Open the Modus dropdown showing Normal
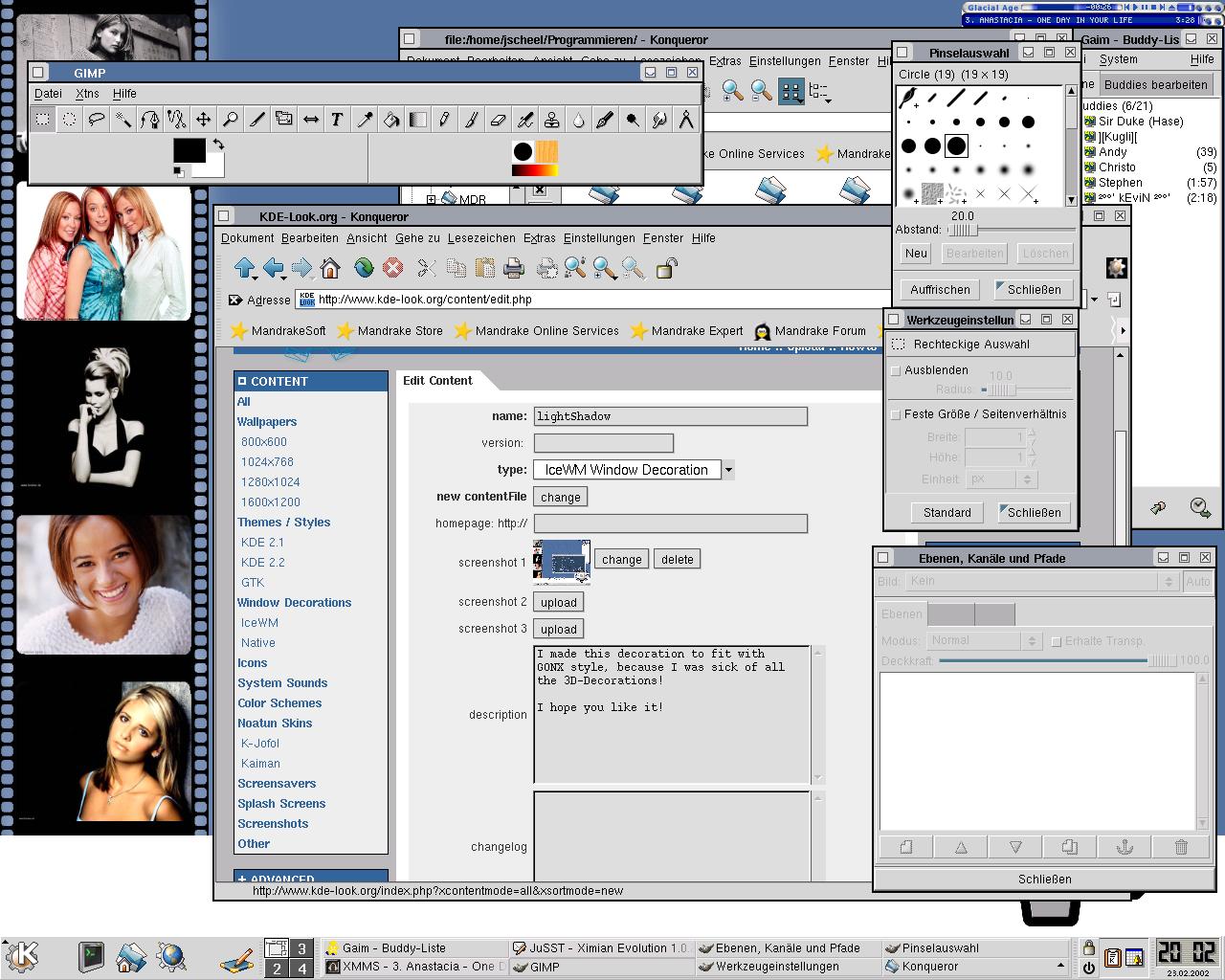The width and height of the screenshot is (1225, 980). tap(984, 641)
